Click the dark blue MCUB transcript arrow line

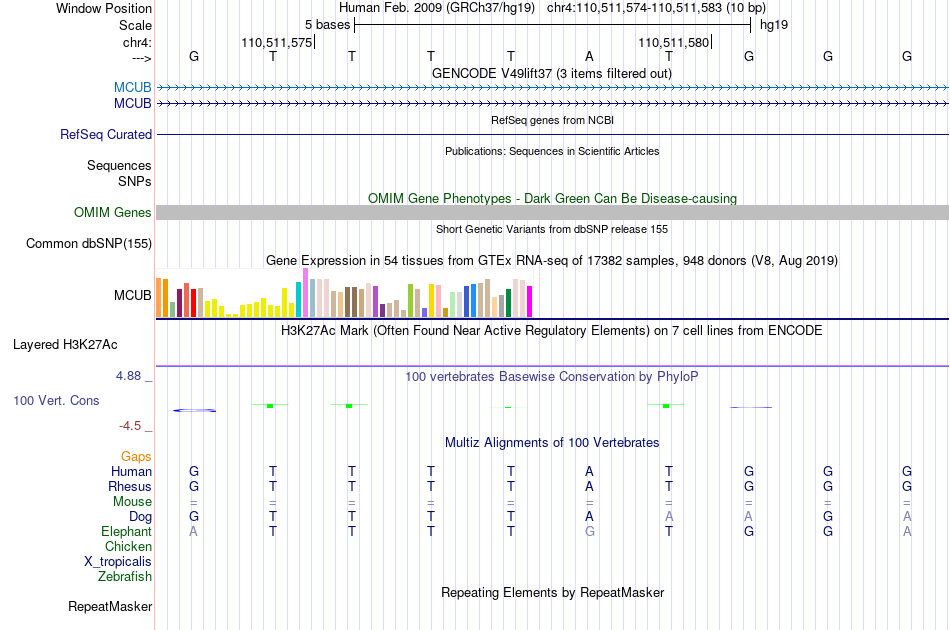click(553, 104)
